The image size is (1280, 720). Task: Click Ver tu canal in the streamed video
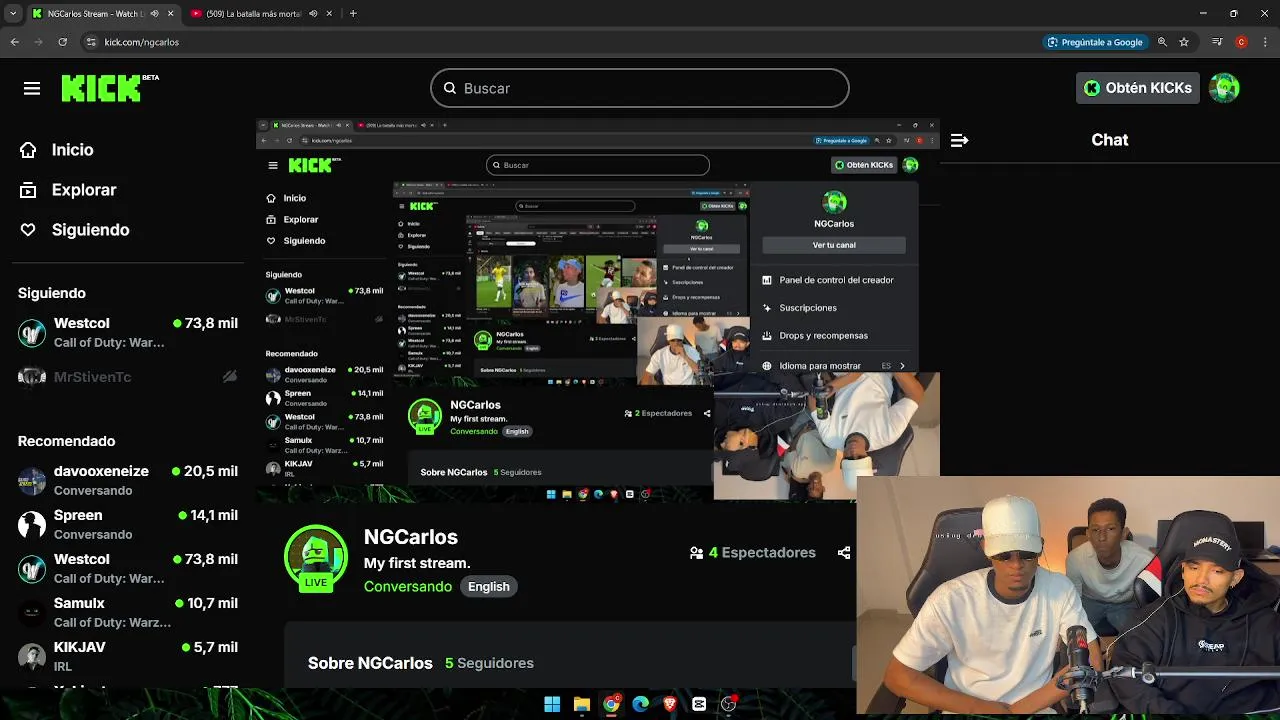(834, 245)
